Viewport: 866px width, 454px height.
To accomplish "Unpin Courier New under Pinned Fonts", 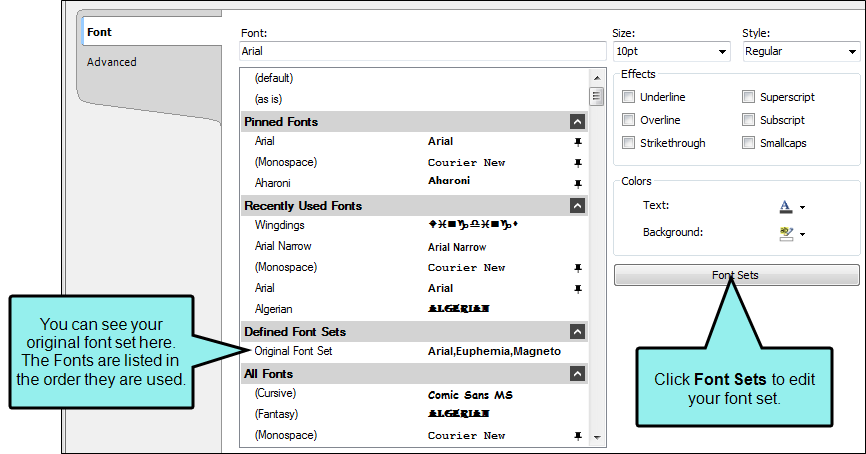I will click(578, 163).
